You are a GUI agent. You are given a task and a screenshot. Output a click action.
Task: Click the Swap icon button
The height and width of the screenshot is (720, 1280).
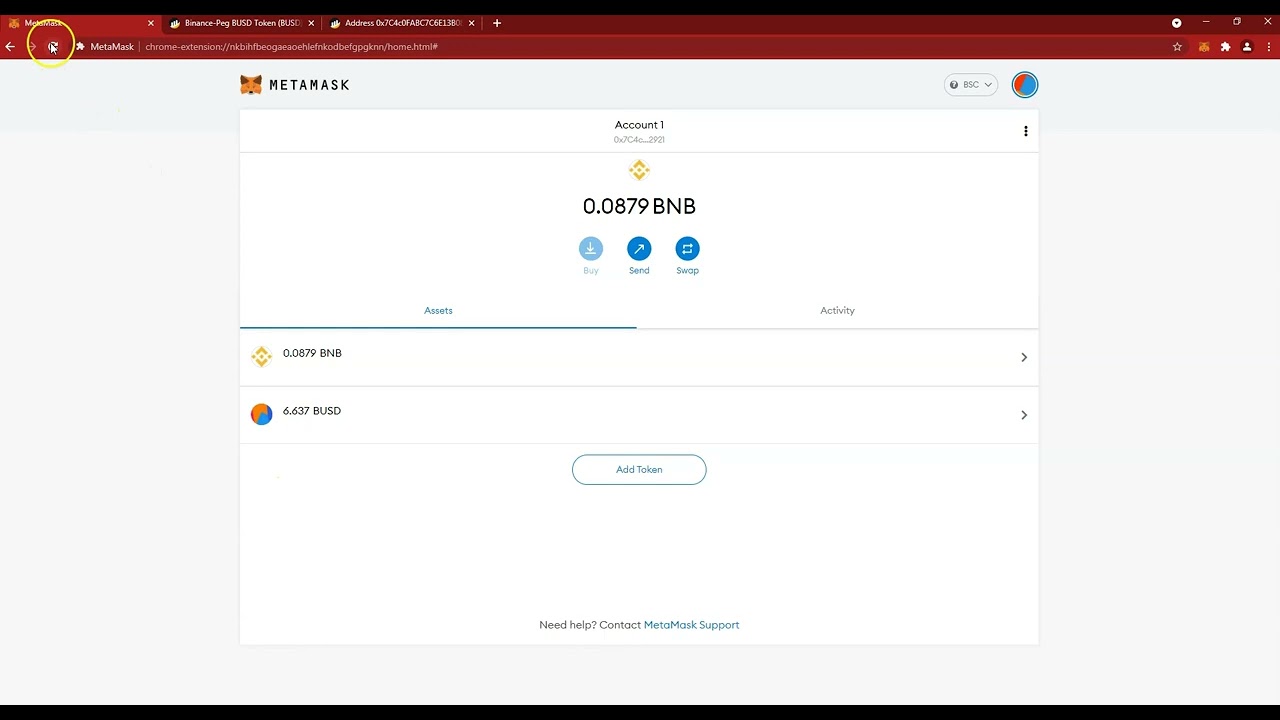coord(687,248)
